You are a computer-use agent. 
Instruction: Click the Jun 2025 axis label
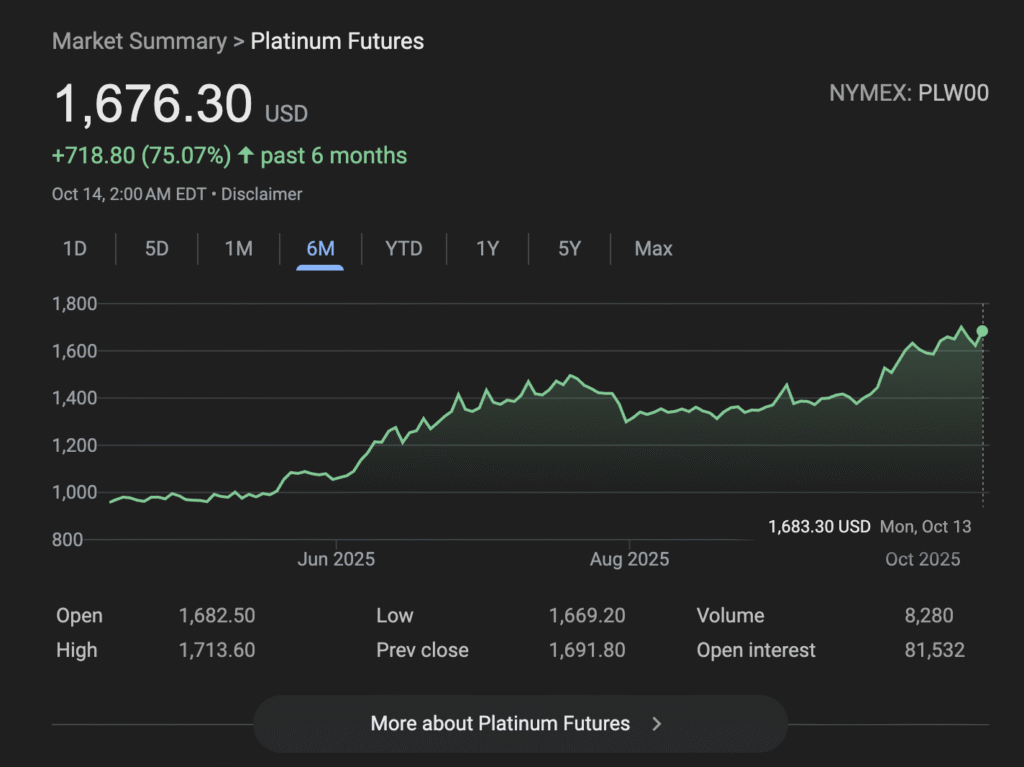click(336, 559)
